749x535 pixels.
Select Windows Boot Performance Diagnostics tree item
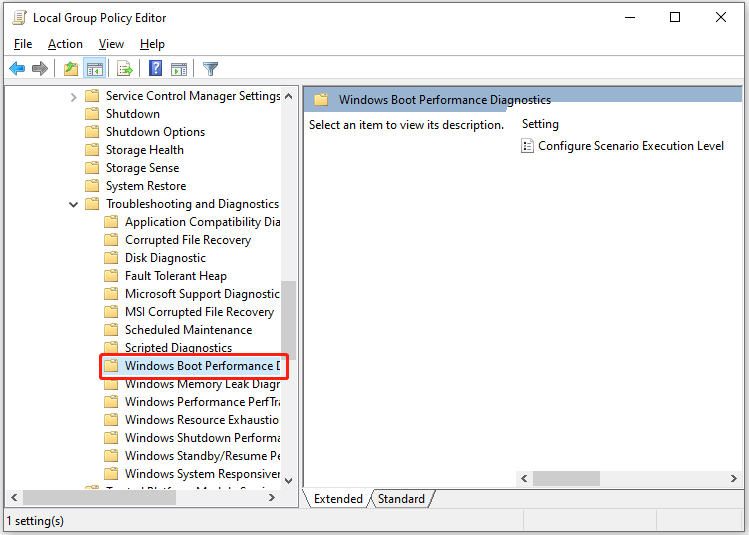pos(203,366)
